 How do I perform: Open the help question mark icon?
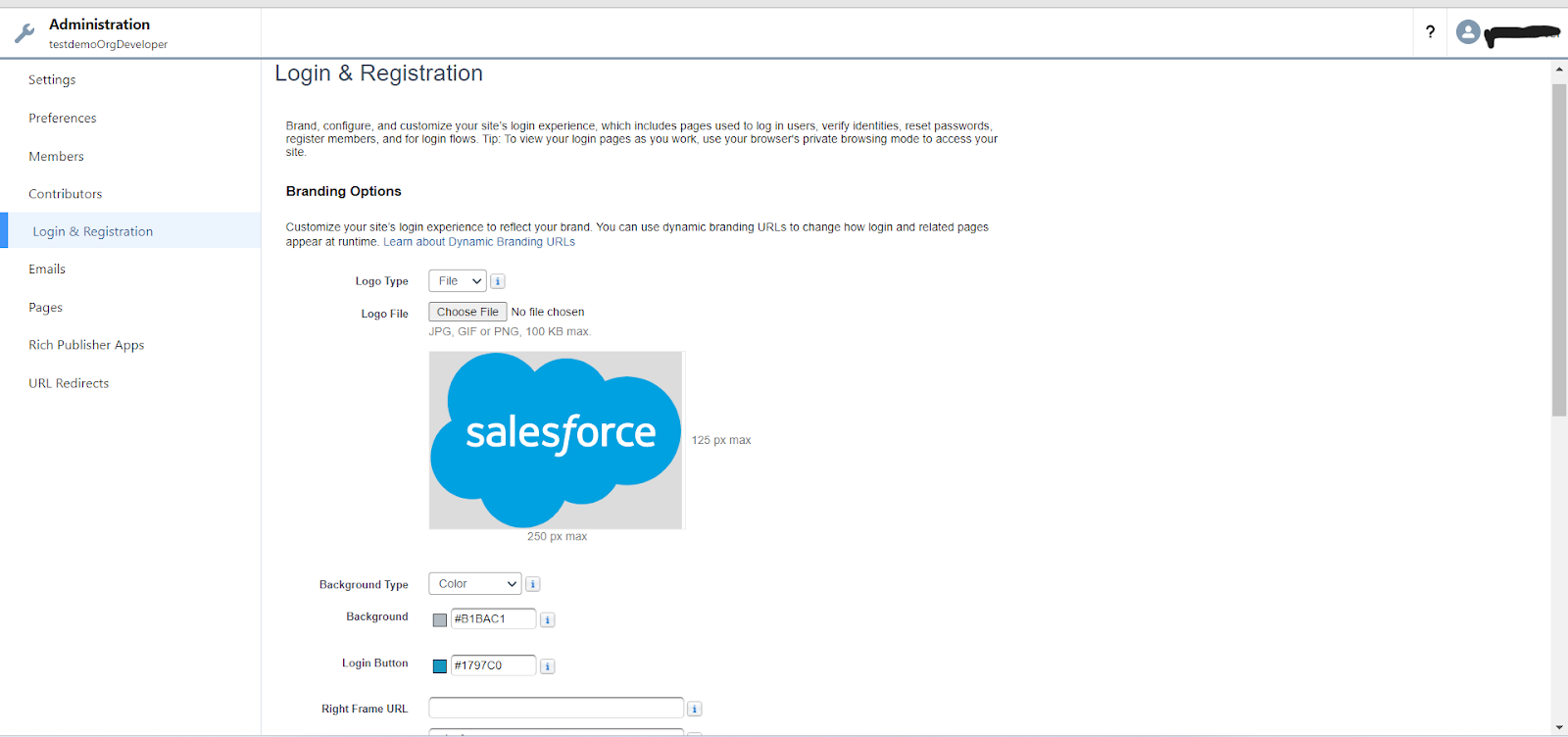pyautogui.click(x=1430, y=32)
